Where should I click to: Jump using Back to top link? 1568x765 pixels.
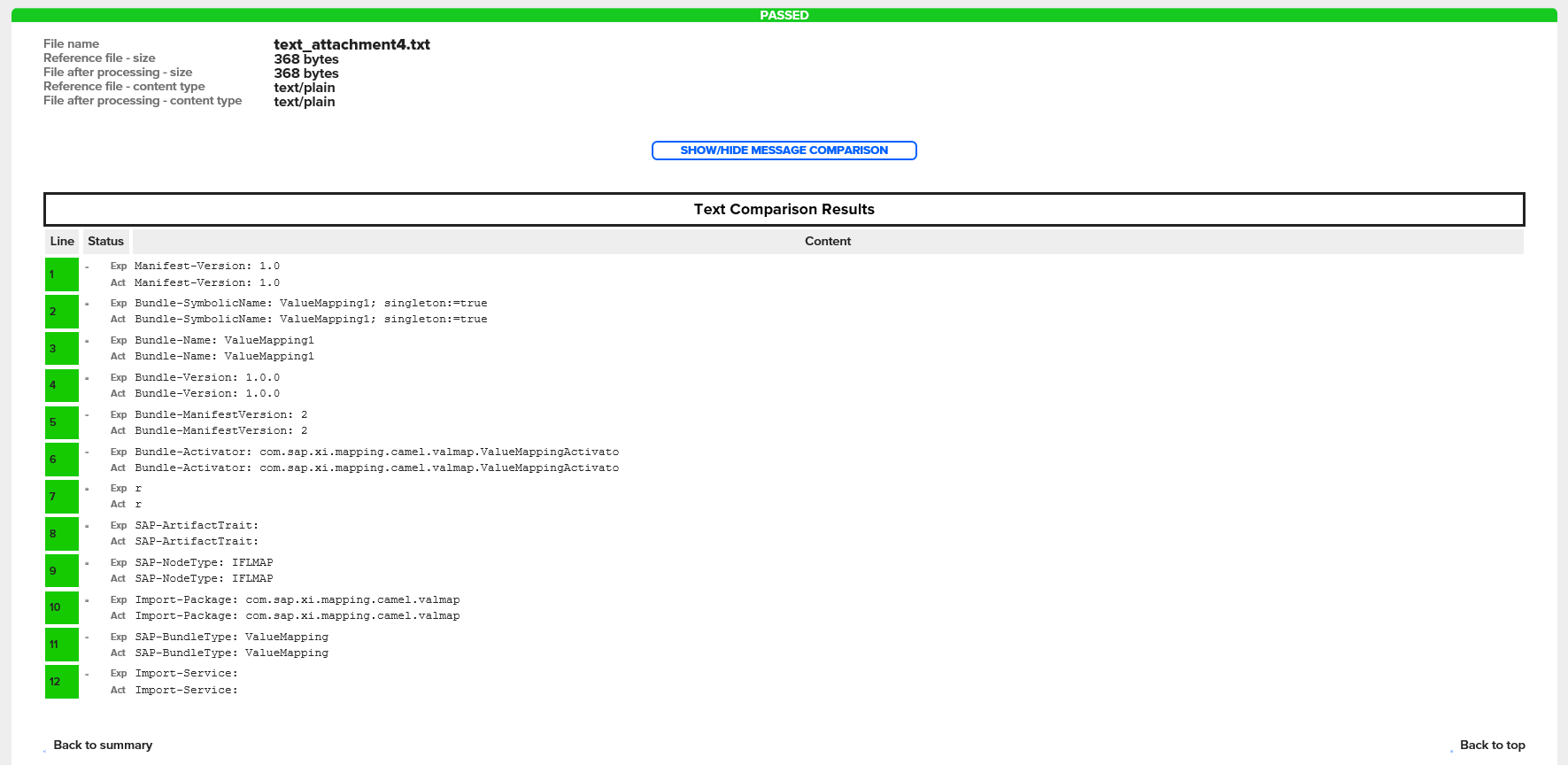[x=1492, y=745]
